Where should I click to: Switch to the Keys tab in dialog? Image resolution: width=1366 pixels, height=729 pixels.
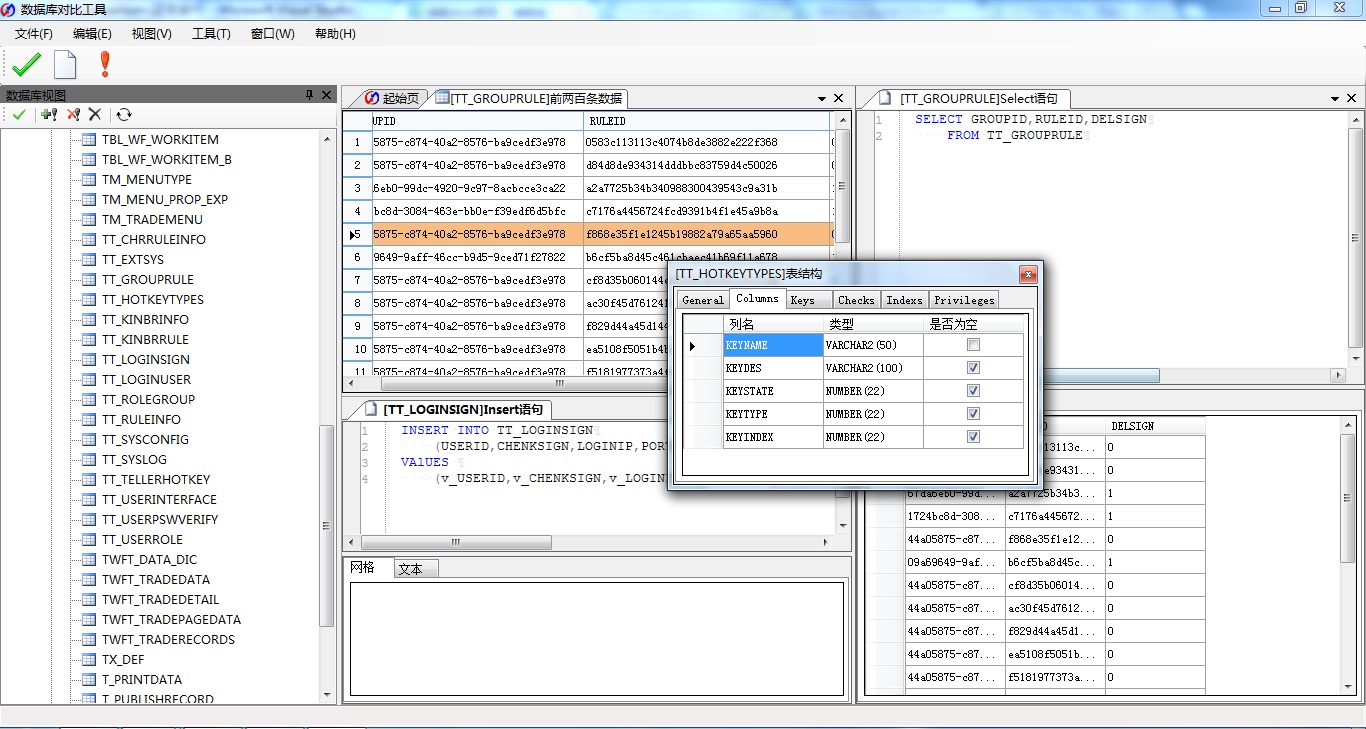click(806, 300)
